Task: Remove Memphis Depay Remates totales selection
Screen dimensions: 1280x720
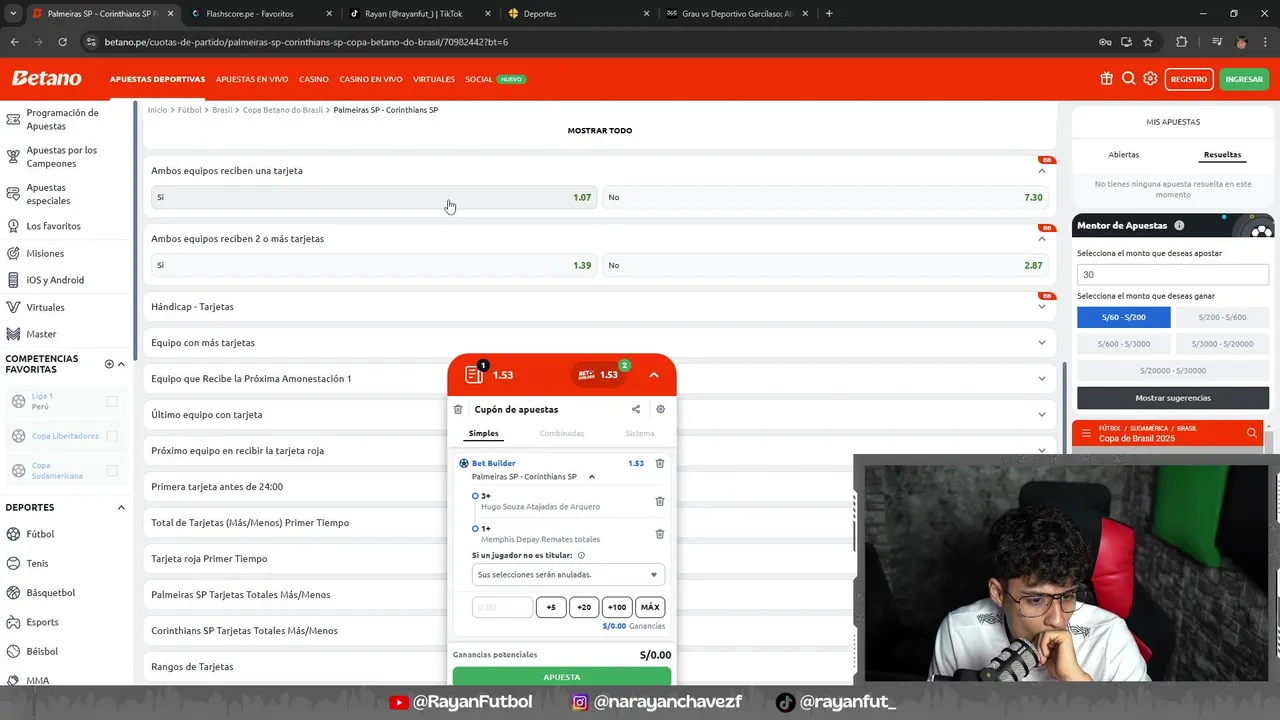Action: [x=659, y=534]
